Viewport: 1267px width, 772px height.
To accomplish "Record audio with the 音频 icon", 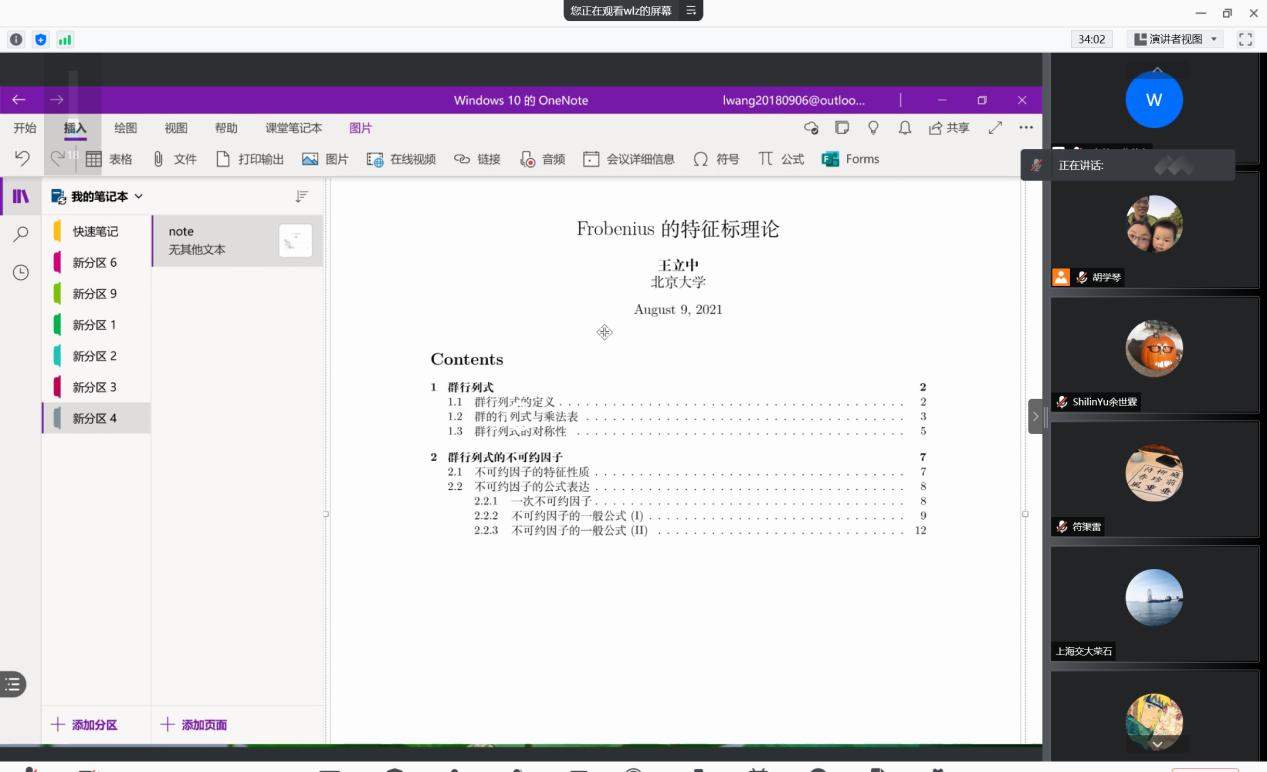I will click(527, 159).
